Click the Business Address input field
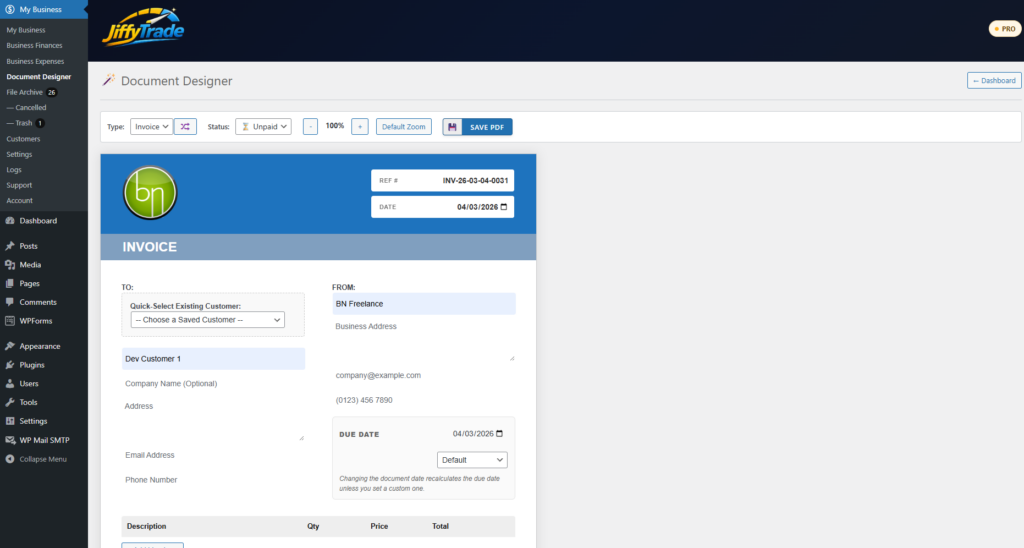 [423, 338]
